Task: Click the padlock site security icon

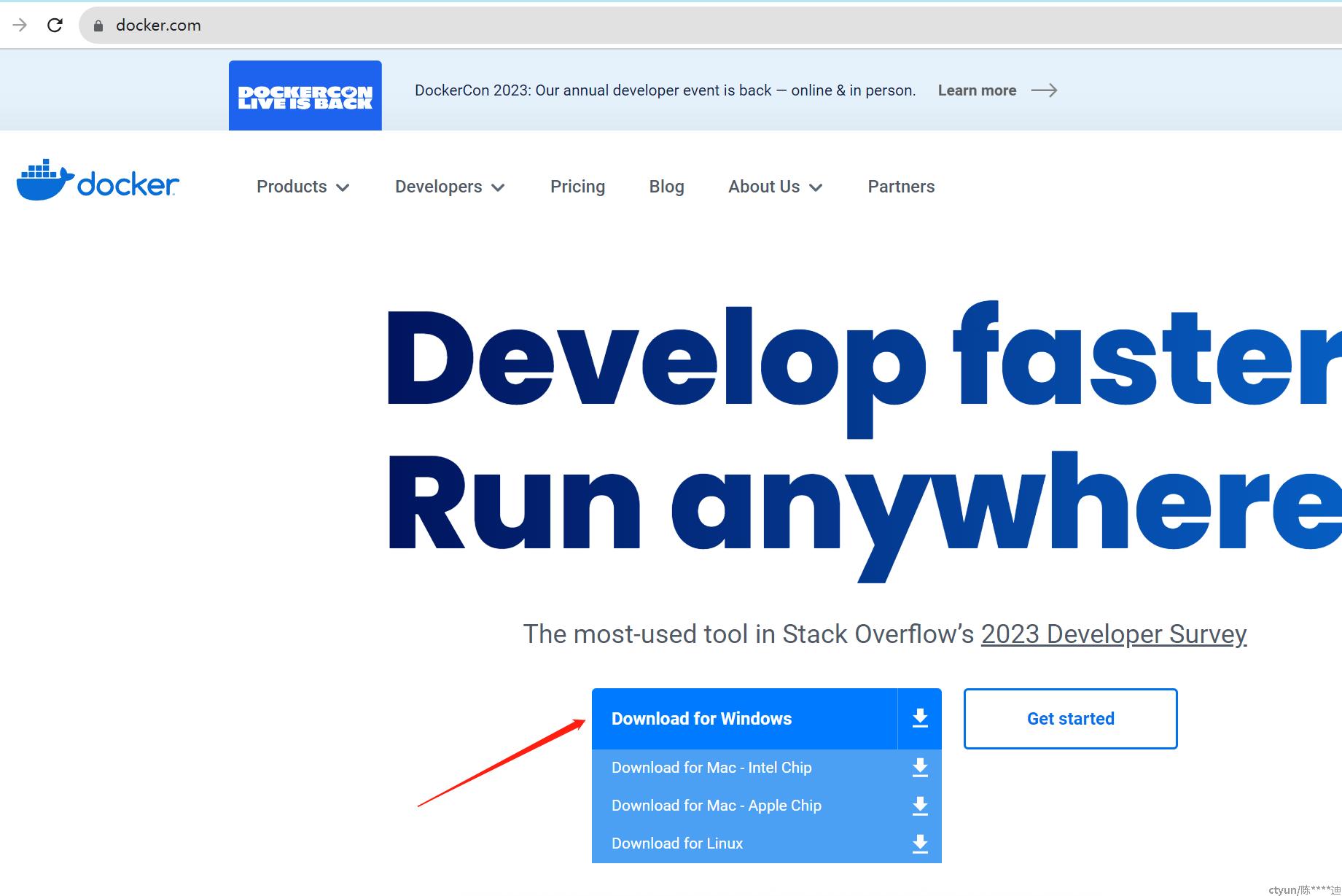Action: click(x=98, y=26)
